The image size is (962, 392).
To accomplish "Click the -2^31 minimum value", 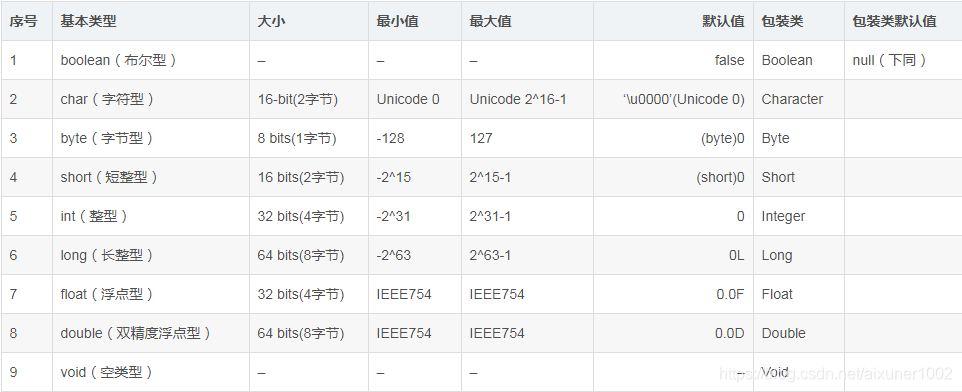I will click(394, 216).
